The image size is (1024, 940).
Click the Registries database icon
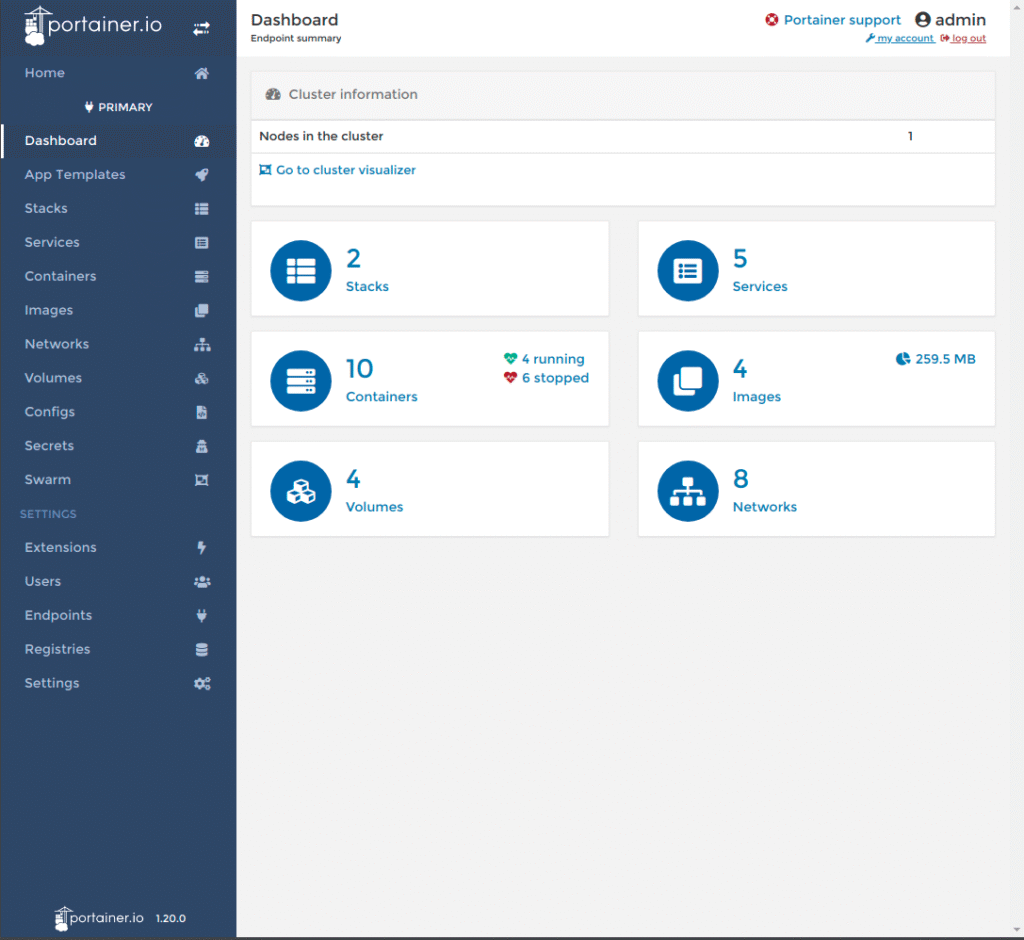click(x=202, y=649)
